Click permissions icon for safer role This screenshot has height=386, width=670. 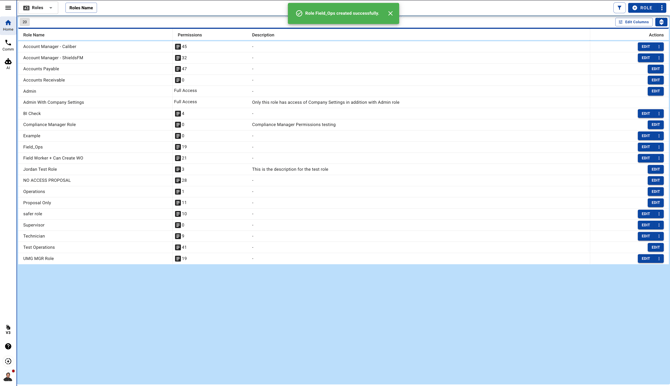(x=178, y=214)
